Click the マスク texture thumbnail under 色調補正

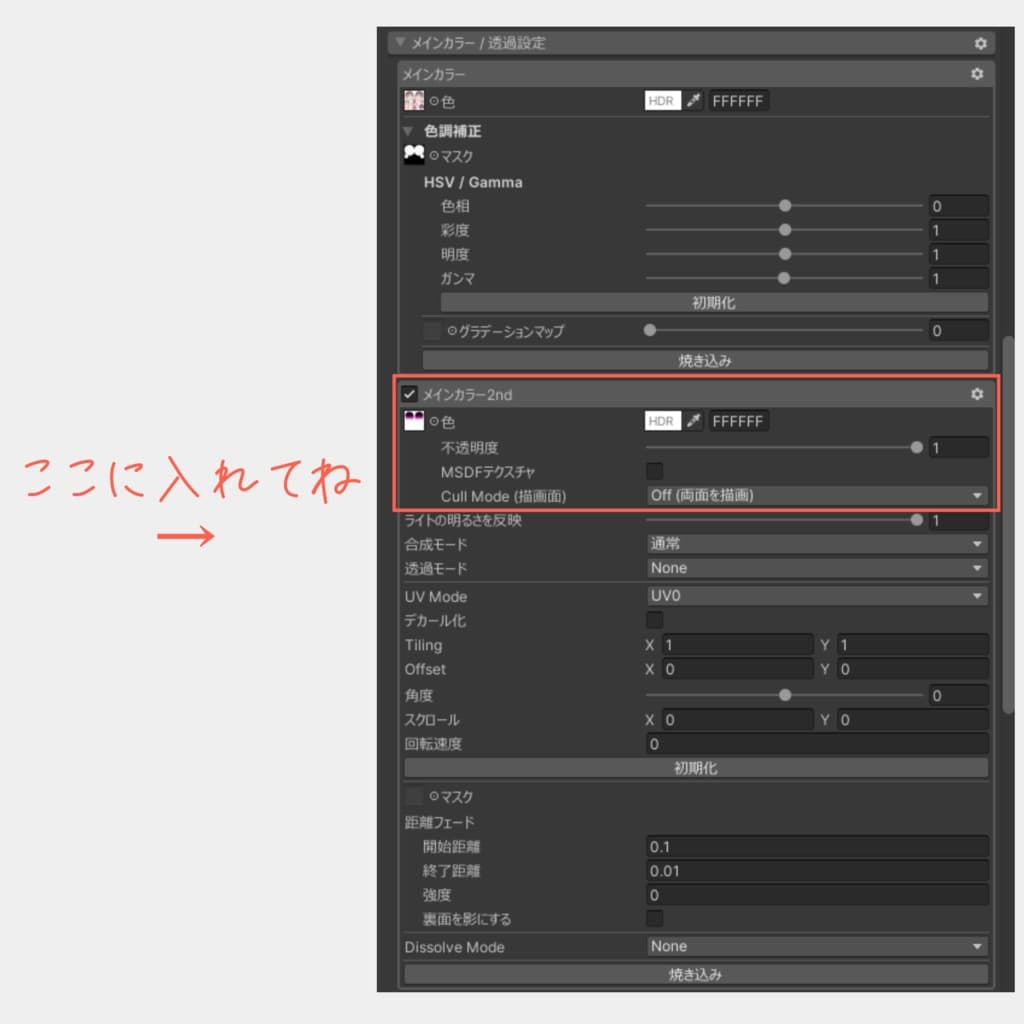click(415, 154)
